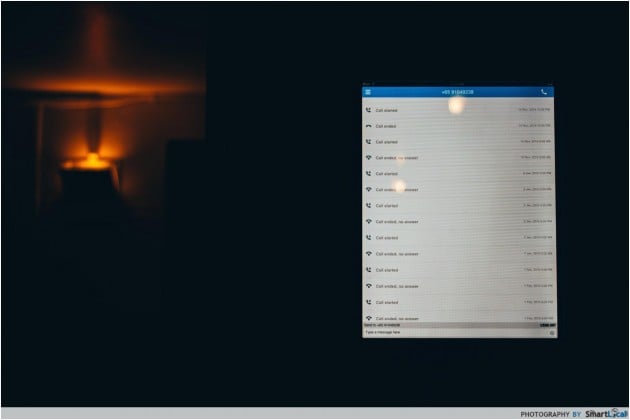Click the phone icon of the topmost 'Call started' entry
The width and height of the screenshot is (630, 420).
pos(368,110)
